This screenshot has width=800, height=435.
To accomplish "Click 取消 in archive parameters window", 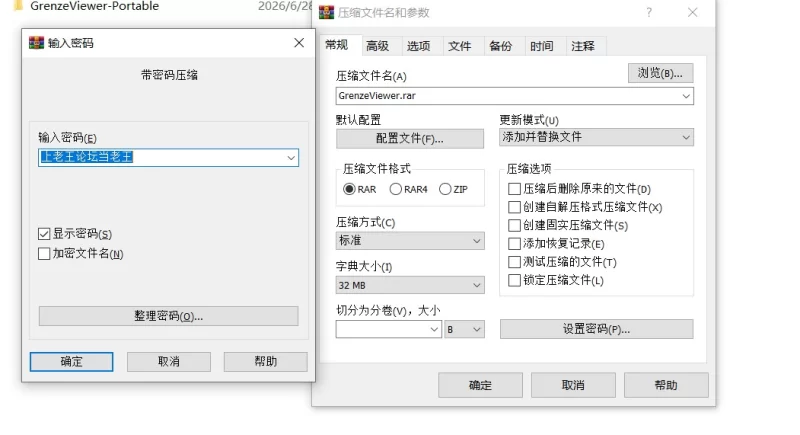I will click(573, 385).
